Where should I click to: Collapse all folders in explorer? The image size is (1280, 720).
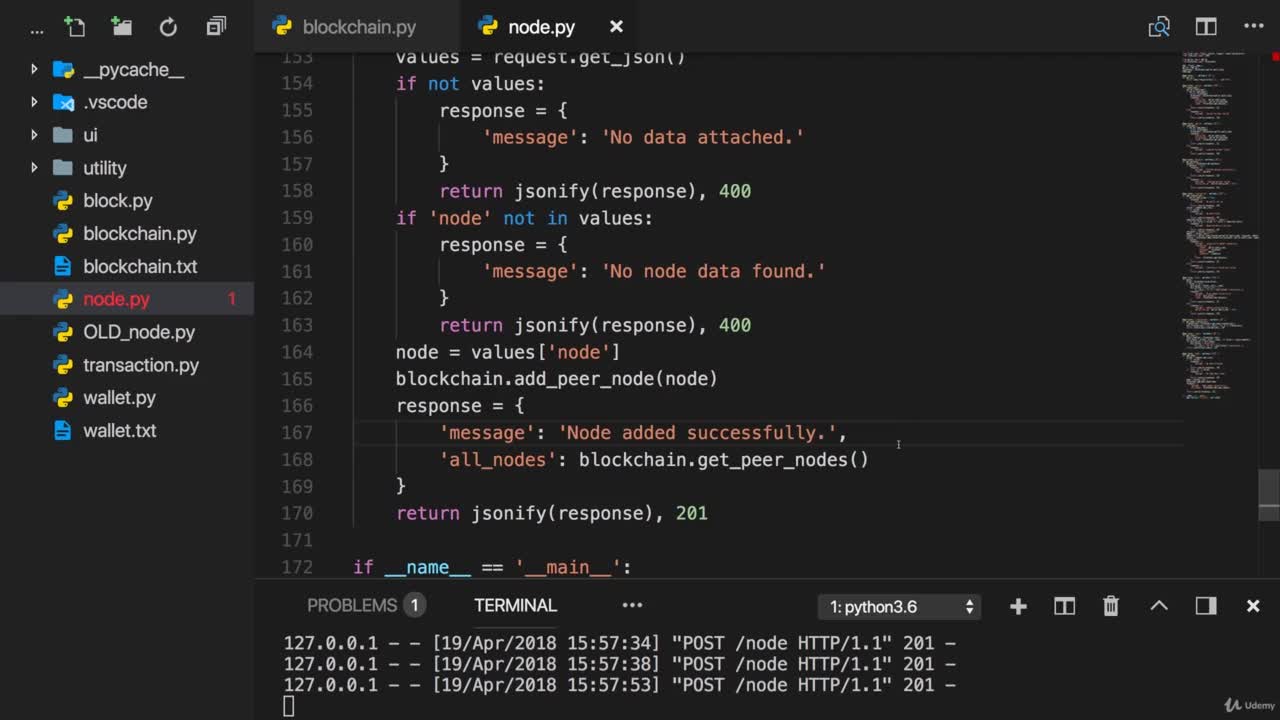tap(216, 27)
